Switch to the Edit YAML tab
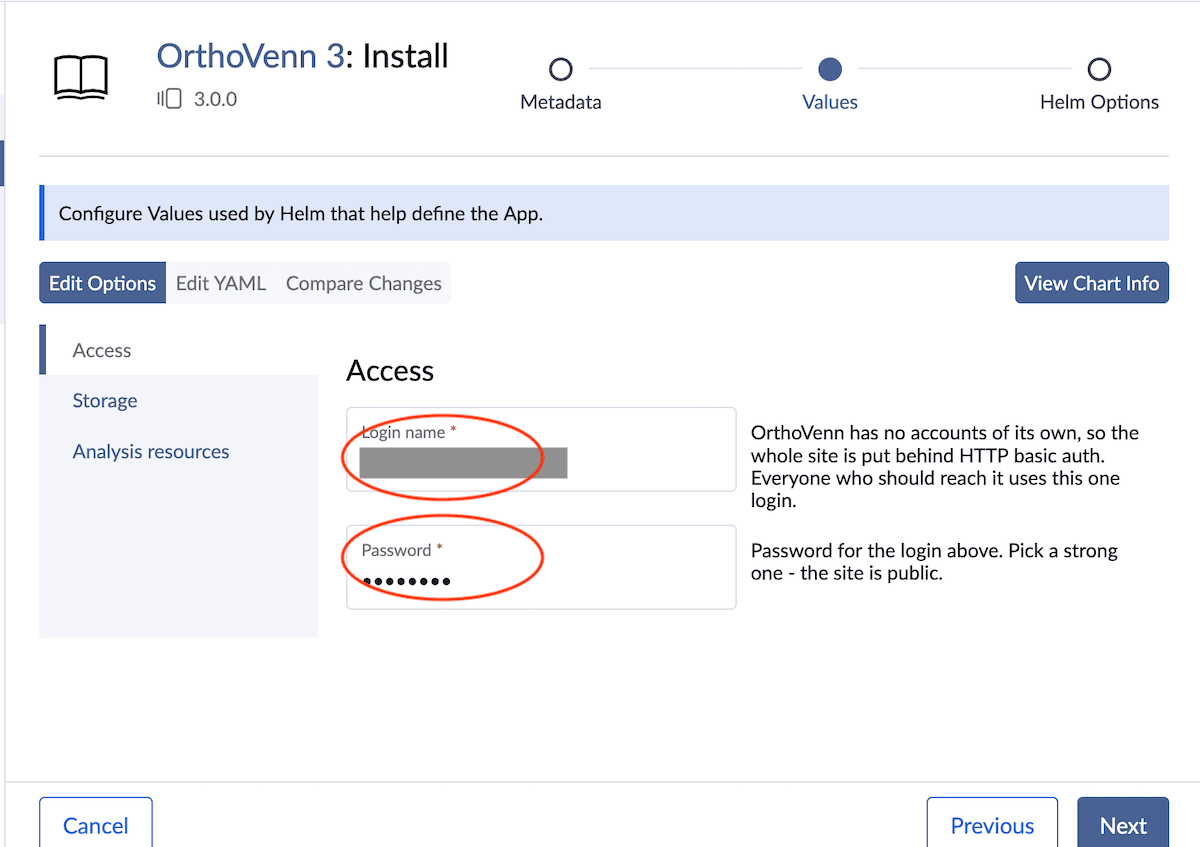The height and width of the screenshot is (847, 1200). pos(221,283)
